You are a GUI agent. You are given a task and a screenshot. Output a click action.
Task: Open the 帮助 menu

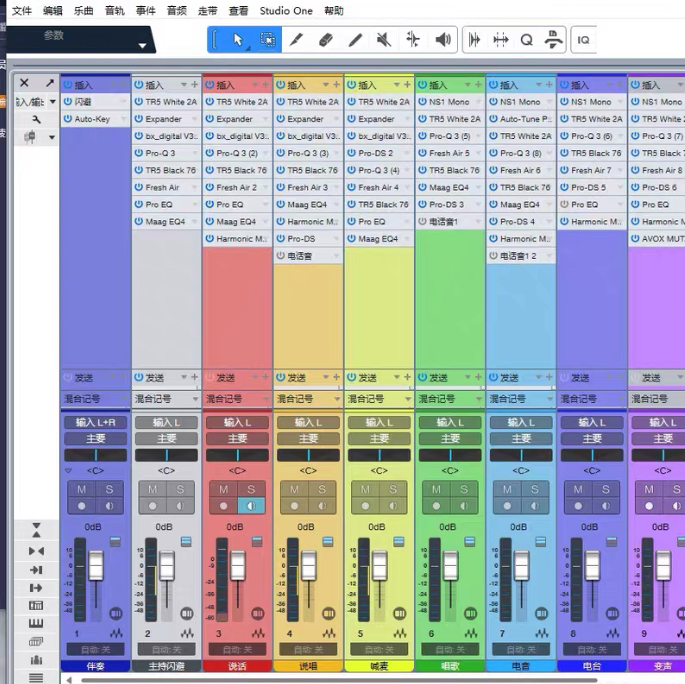(x=334, y=10)
